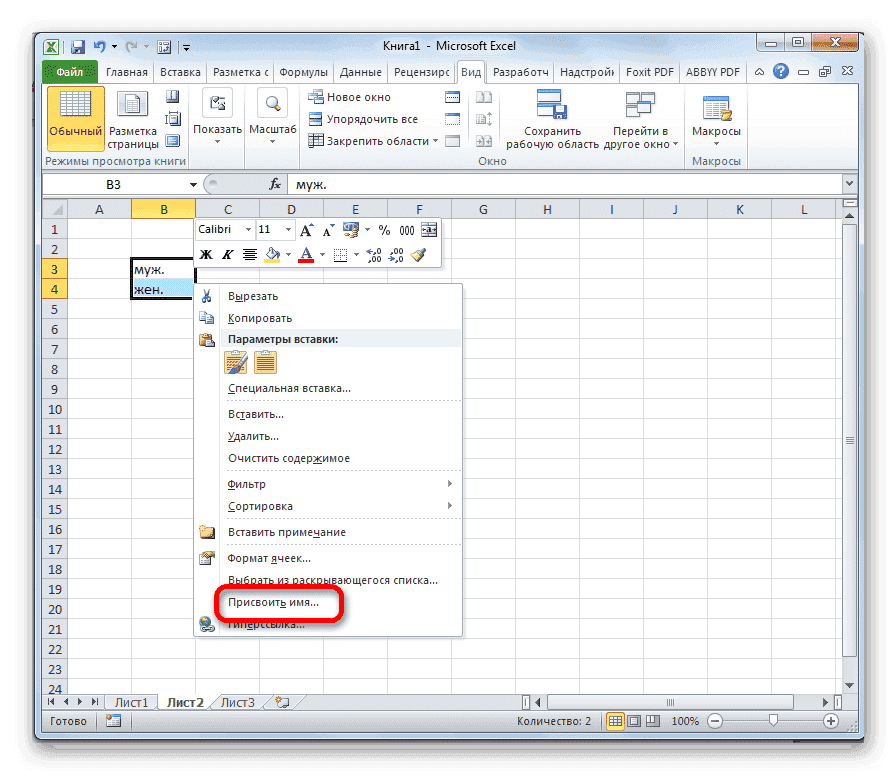Screen dimensions: 896x775
Task: Open the font size dropdown showing 11
Action: pyautogui.click(x=287, y=230)
